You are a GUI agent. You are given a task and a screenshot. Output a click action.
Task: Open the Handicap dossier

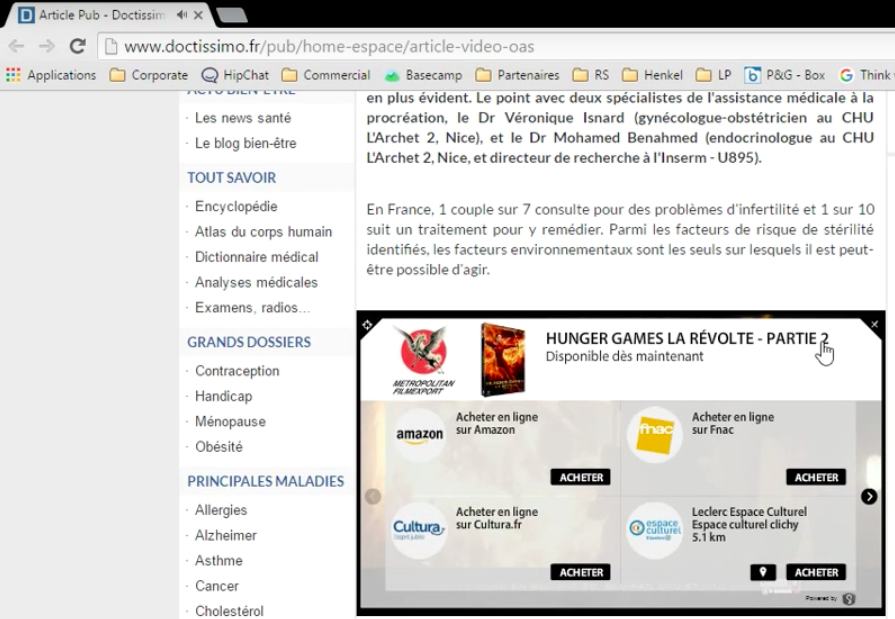tap(223, 396)
